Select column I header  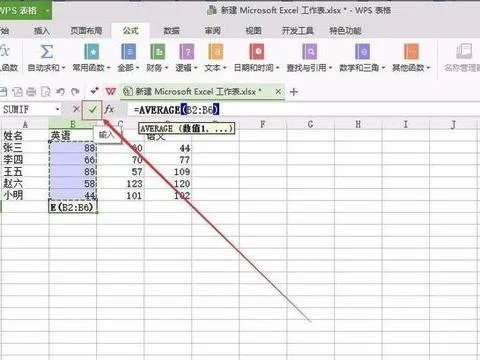(406, 125)
